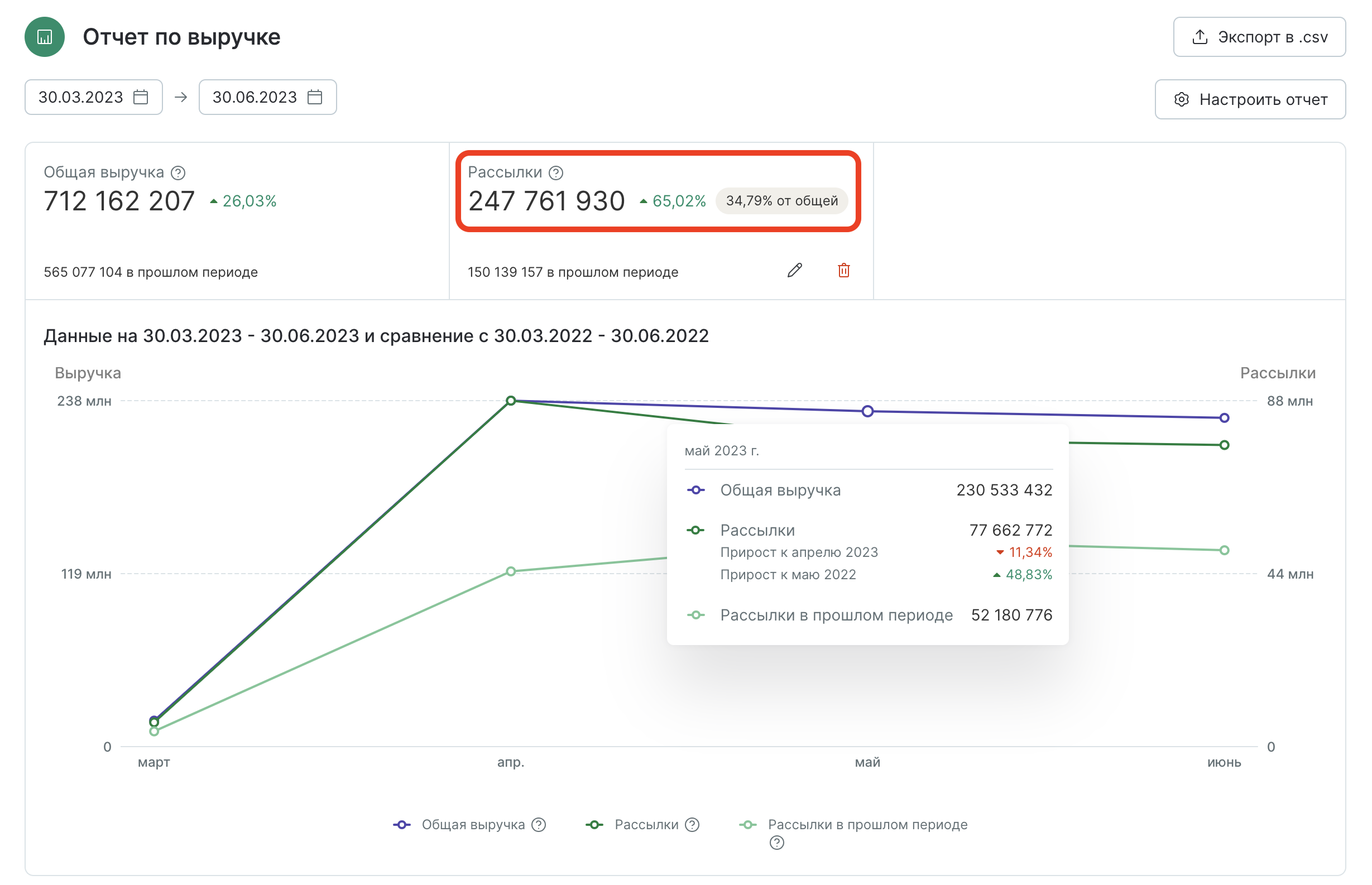Click the Отчет по выручке page title
Viewport: 1372px width, 885px height.
(181, 37)
